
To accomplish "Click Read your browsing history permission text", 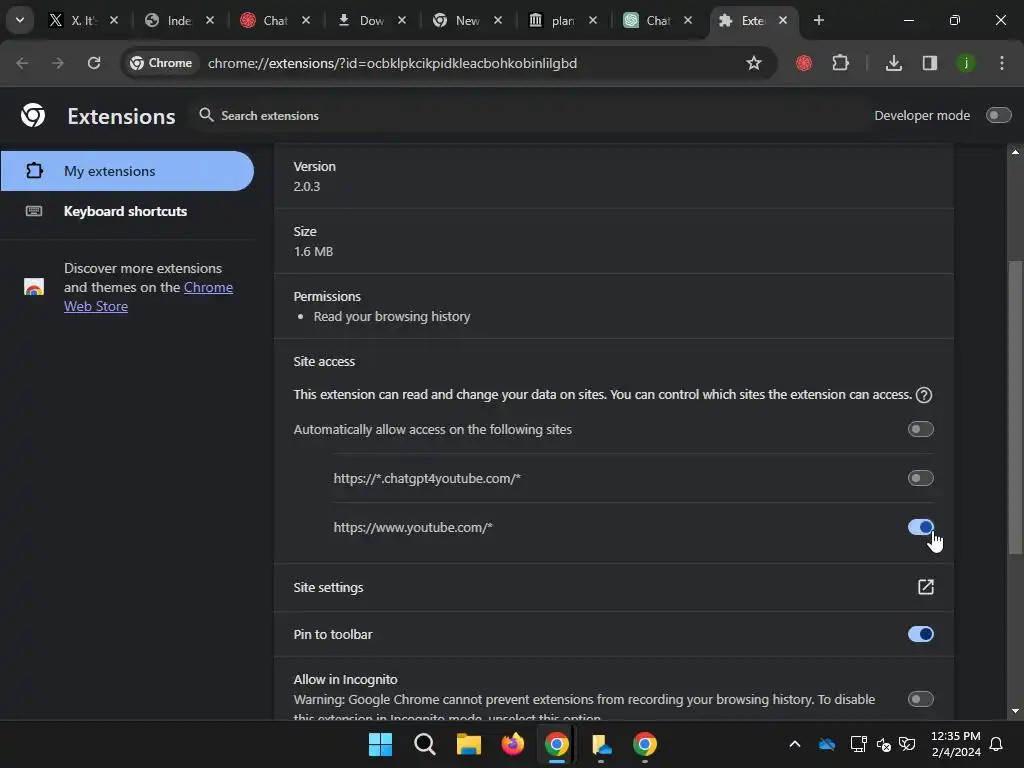I will click(x=392, y=317).
